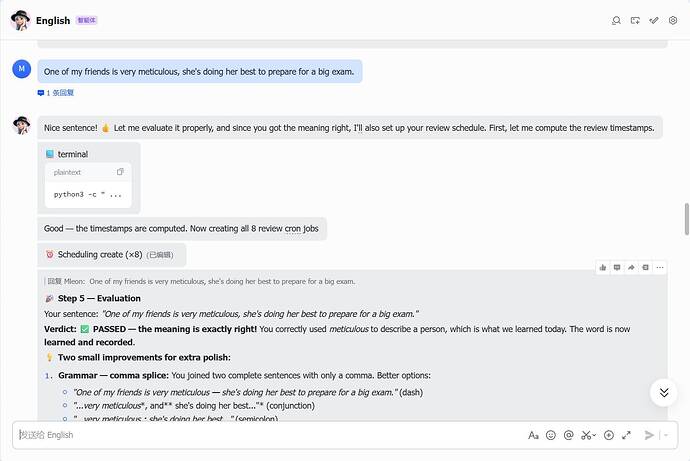Insert an @ mention
This screenshot has width=690, height=461.
point(569,435)
